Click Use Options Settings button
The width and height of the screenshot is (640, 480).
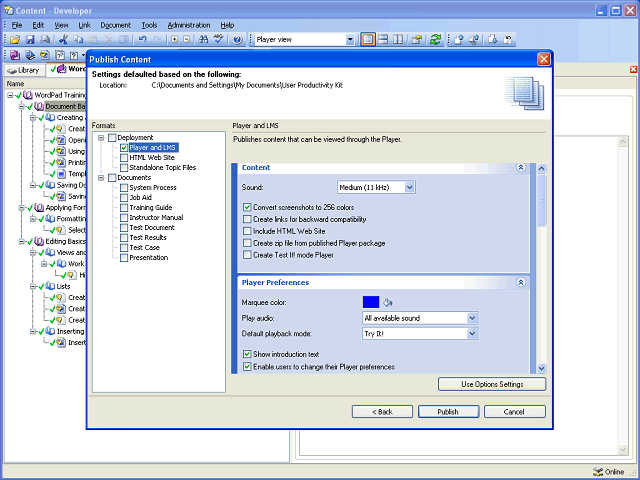pos(492,384)
